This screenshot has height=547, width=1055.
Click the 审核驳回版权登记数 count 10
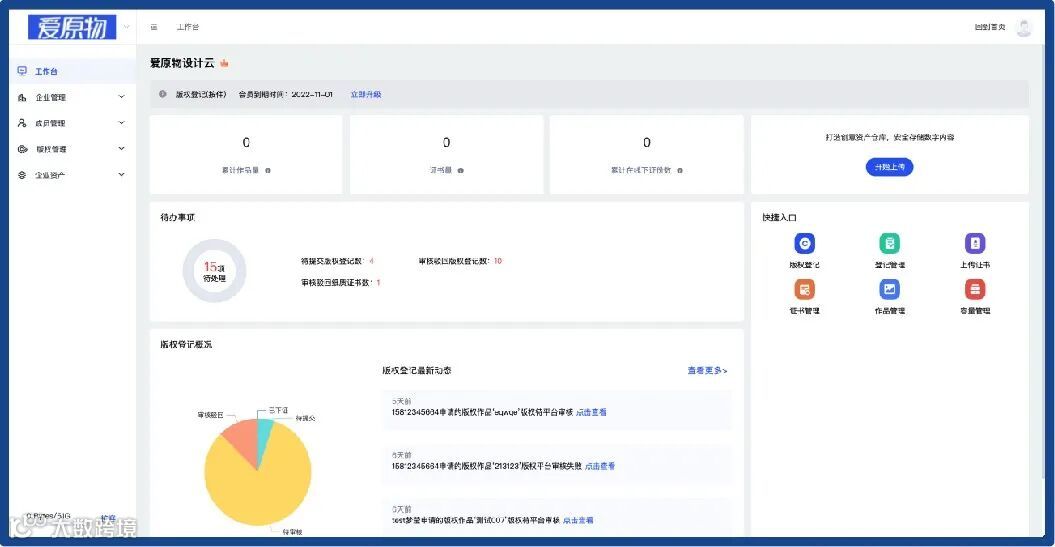(498, 261)
